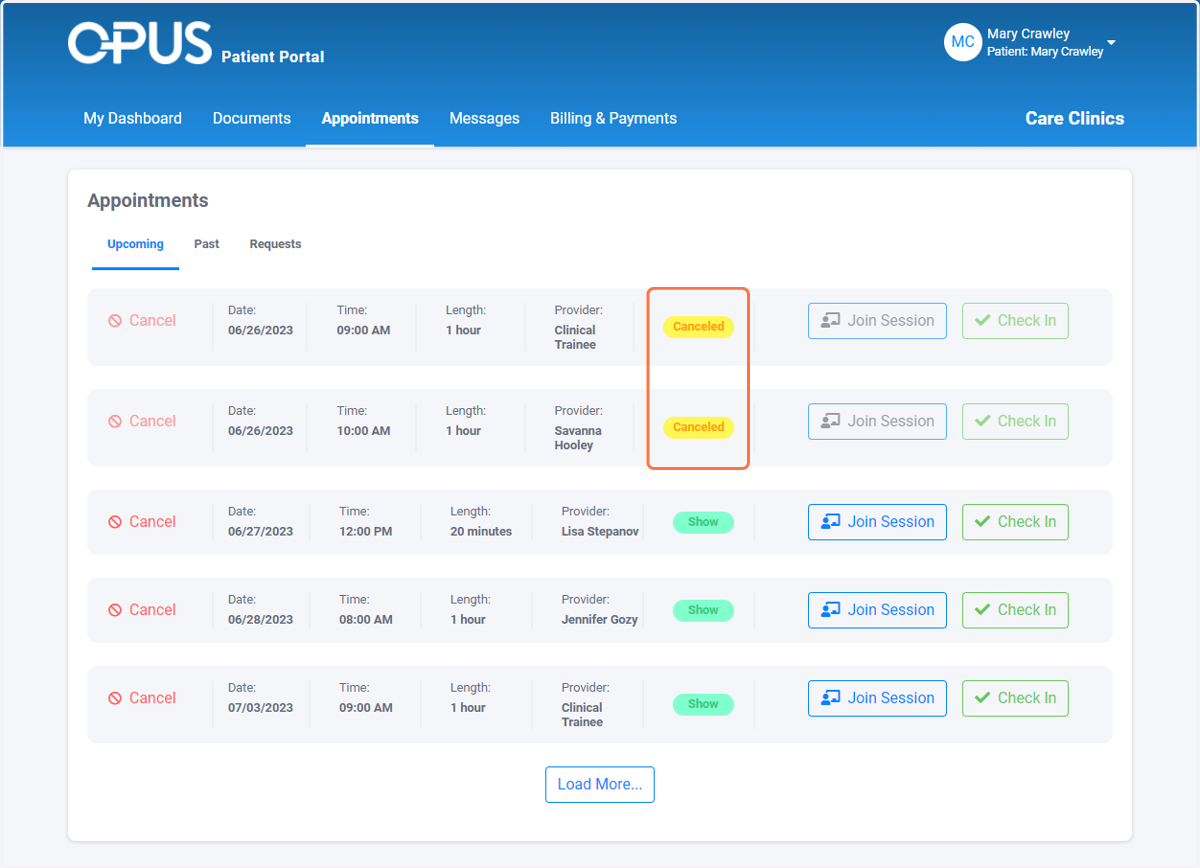Cancel the 07/03/2023 Clinical Trainee appointment
The image size is (1200, 868).
click(142, 698)
